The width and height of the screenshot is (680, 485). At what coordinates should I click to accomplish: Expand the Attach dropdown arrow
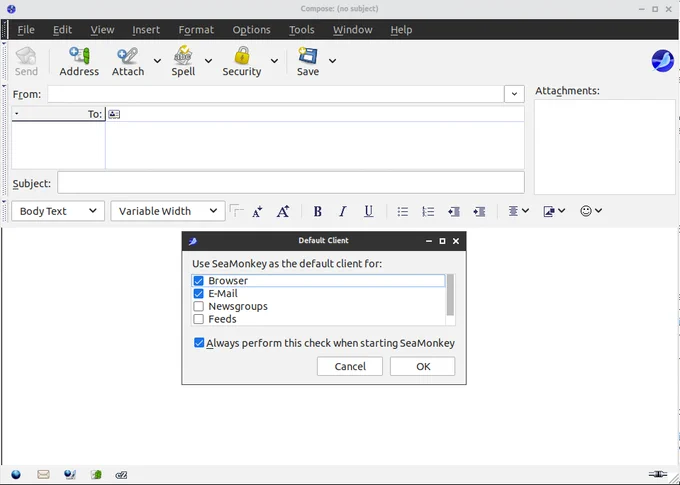click(x=157, y=61)
